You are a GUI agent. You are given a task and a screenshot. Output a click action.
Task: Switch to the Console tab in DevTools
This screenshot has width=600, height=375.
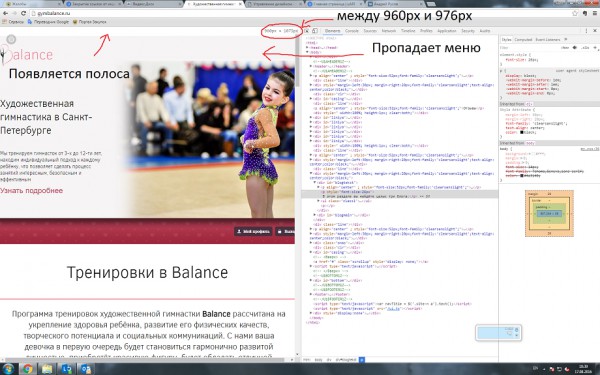pos(352,31)
